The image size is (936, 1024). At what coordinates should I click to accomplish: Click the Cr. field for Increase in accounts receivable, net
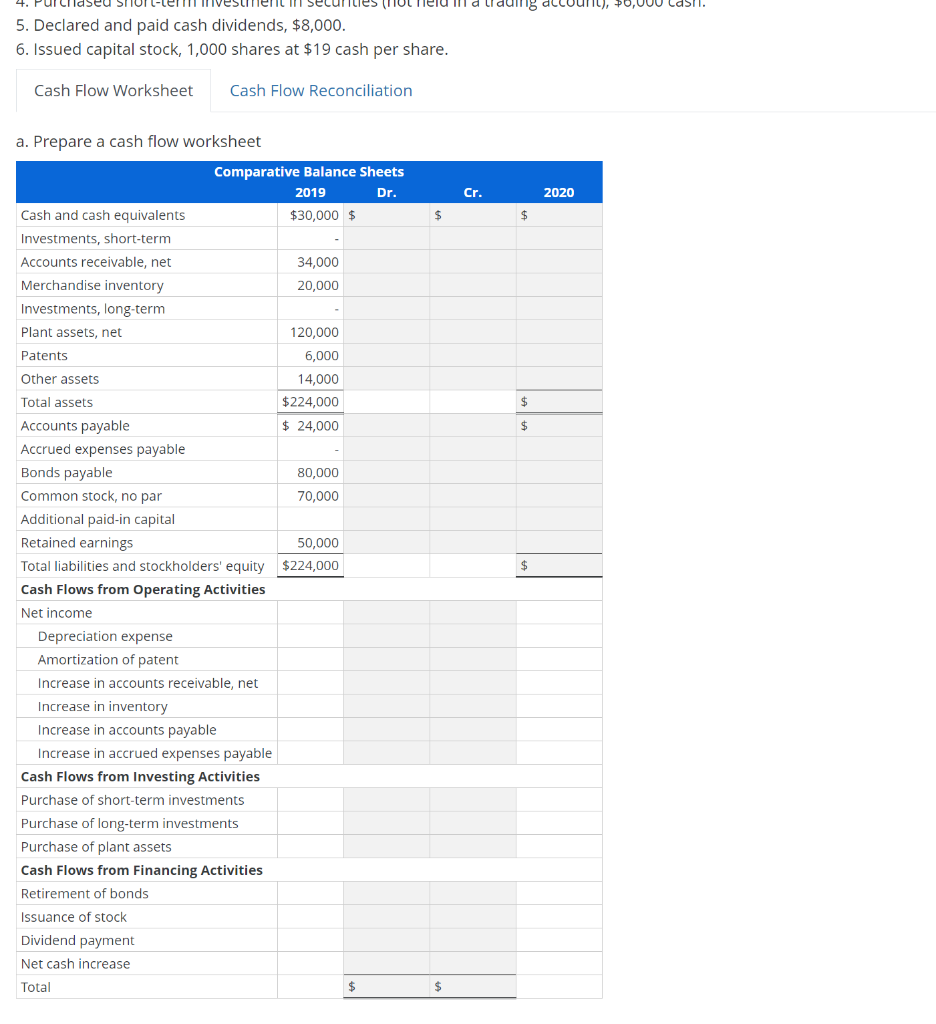point(473,683)
